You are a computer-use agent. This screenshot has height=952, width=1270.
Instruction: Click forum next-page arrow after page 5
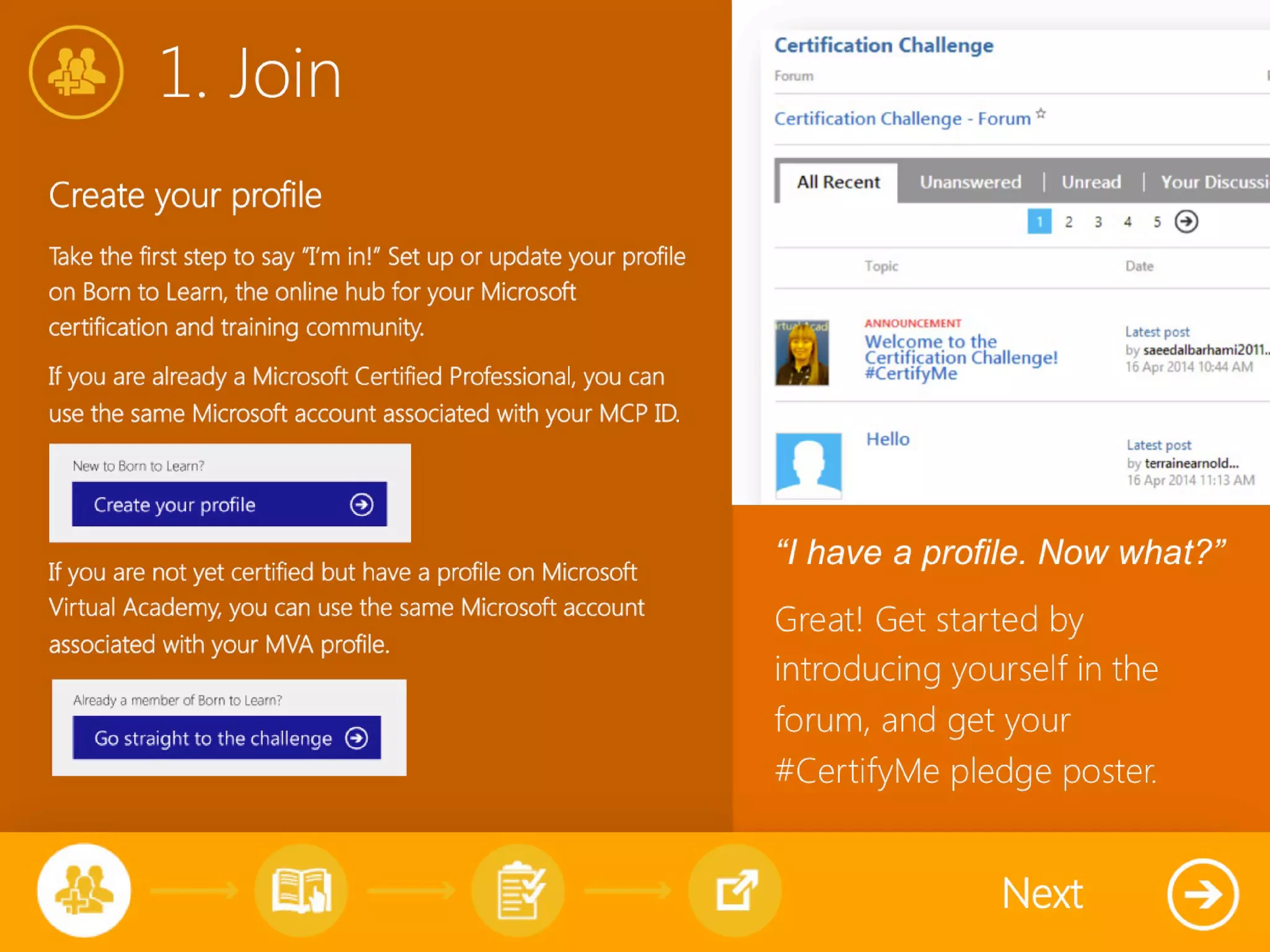coord(1186,221)
